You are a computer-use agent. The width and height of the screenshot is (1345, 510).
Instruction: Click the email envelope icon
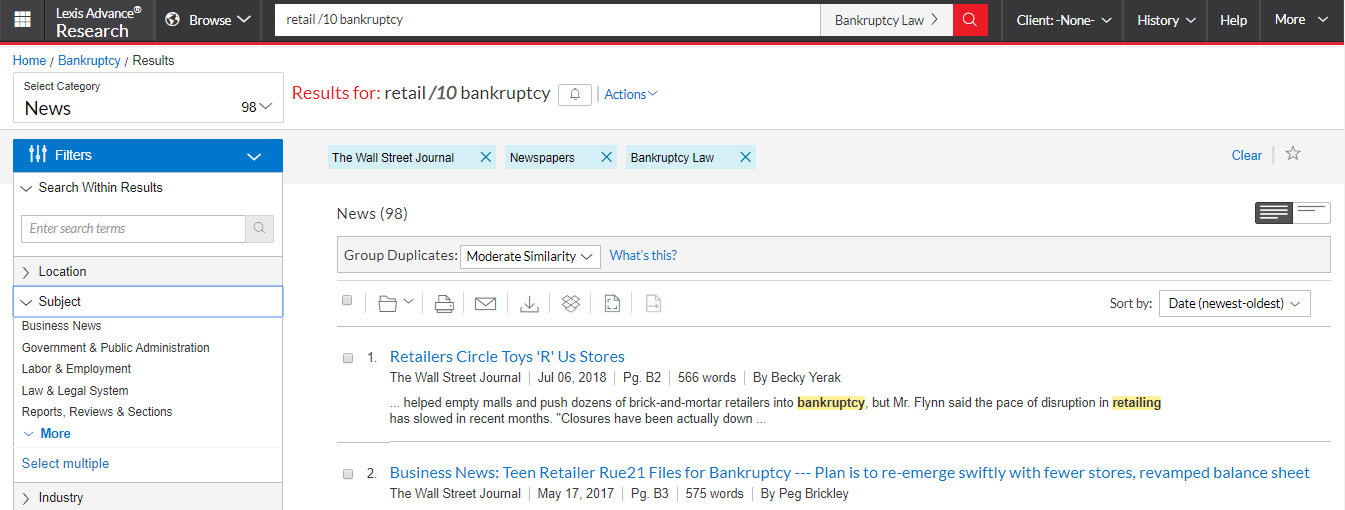point(486,303)
